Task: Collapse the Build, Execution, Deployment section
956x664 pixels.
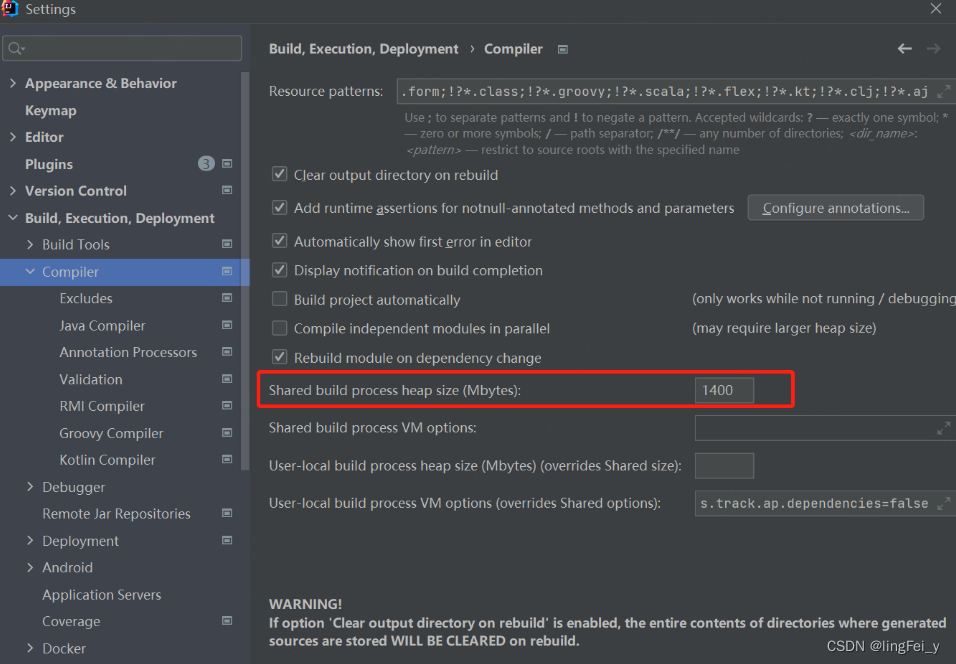Action: [x=12, y=217]
